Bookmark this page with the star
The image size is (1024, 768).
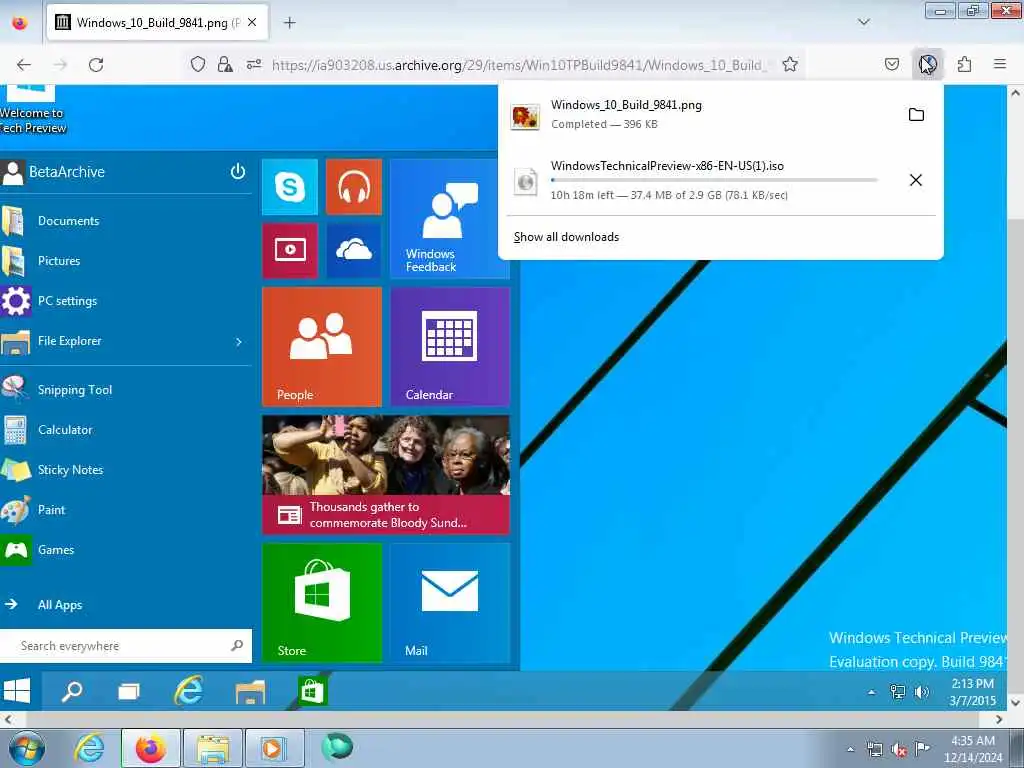(790, 64)
